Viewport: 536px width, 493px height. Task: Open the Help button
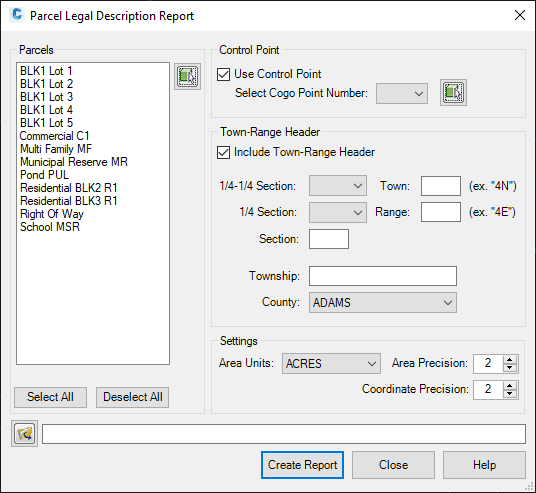click(x=484, y=465)
